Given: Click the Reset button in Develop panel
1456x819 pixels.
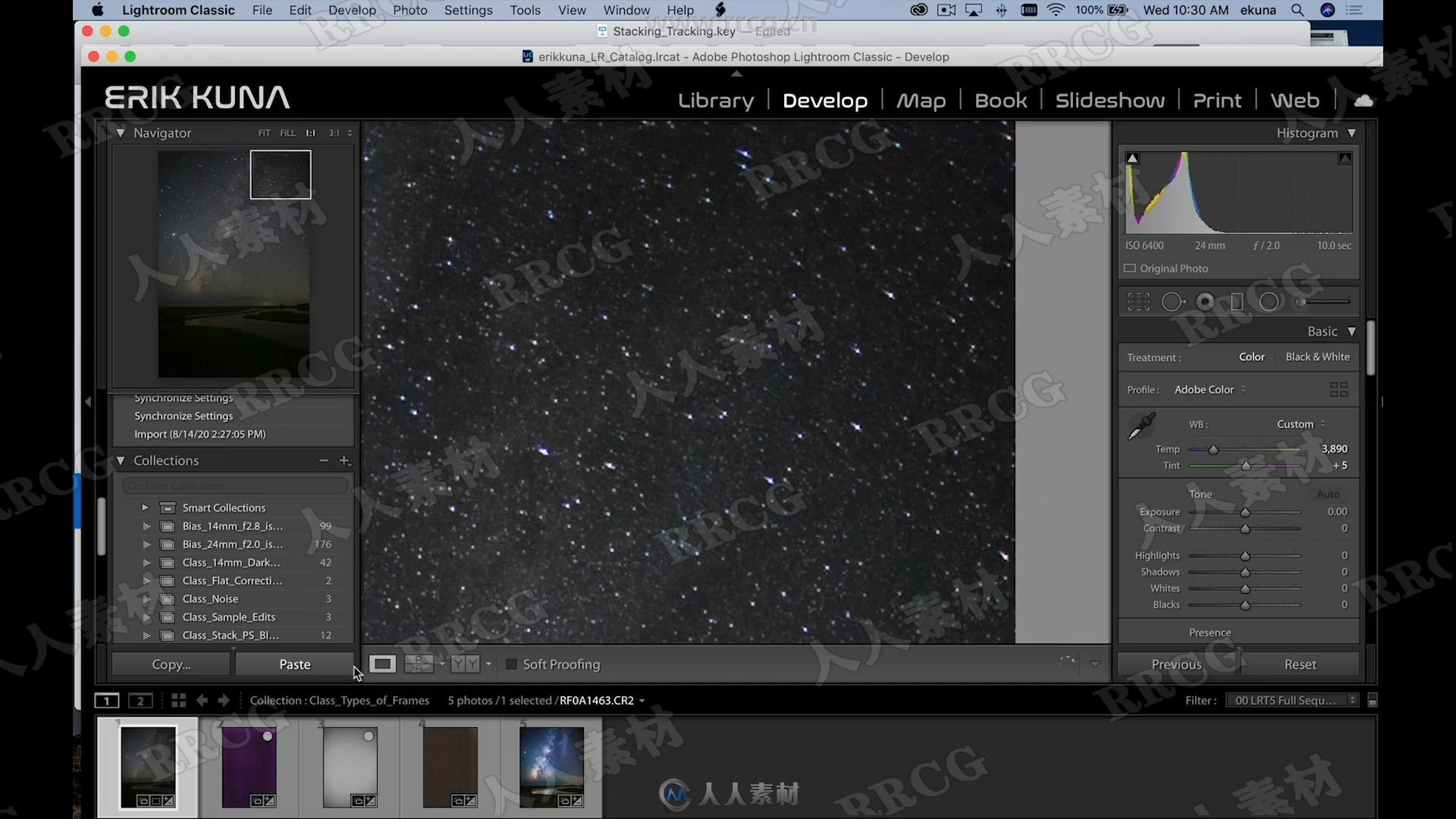Looking at the screenshot, I should tap(1299, 663).
